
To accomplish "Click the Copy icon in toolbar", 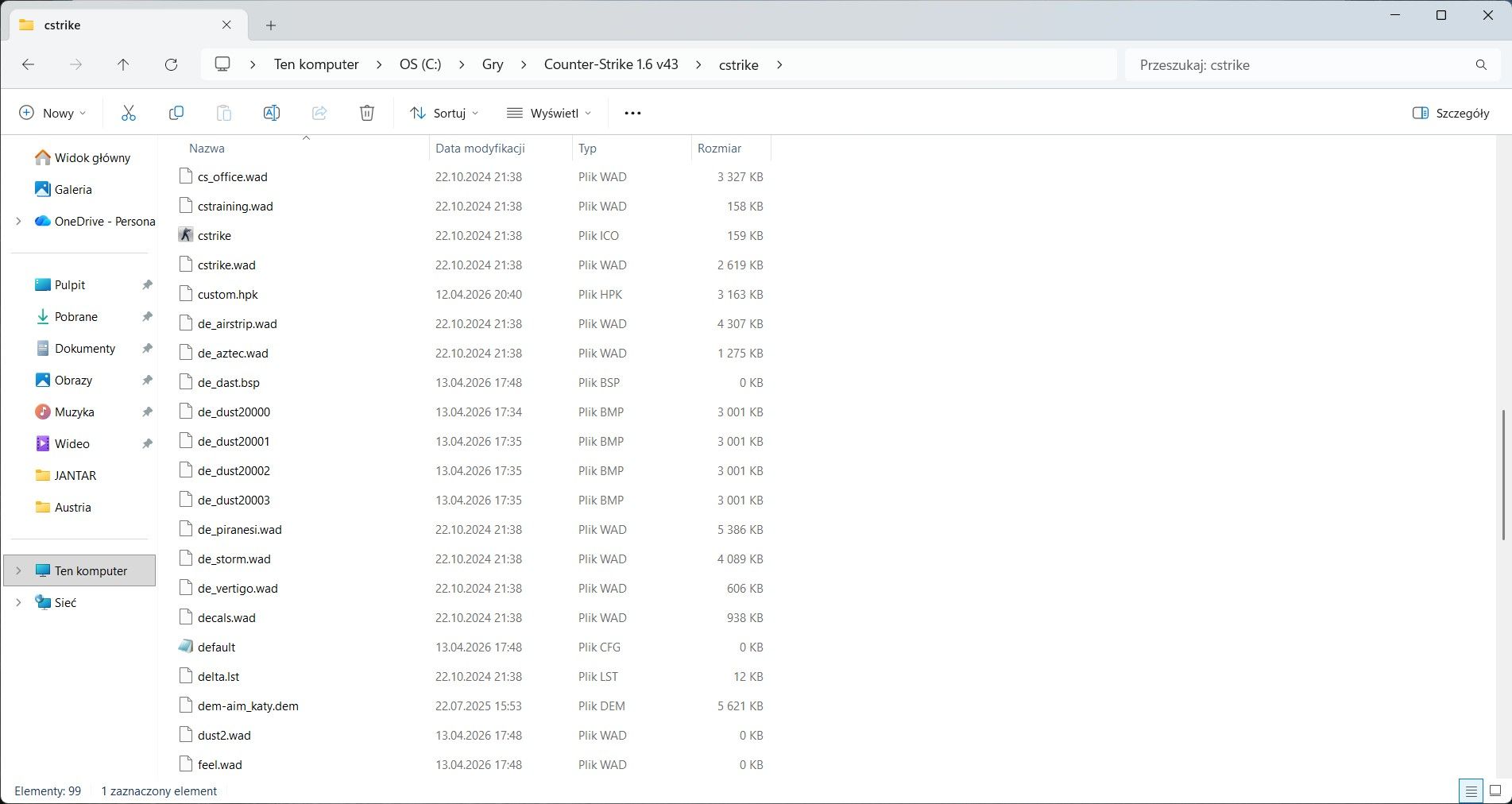I will 176,113.
